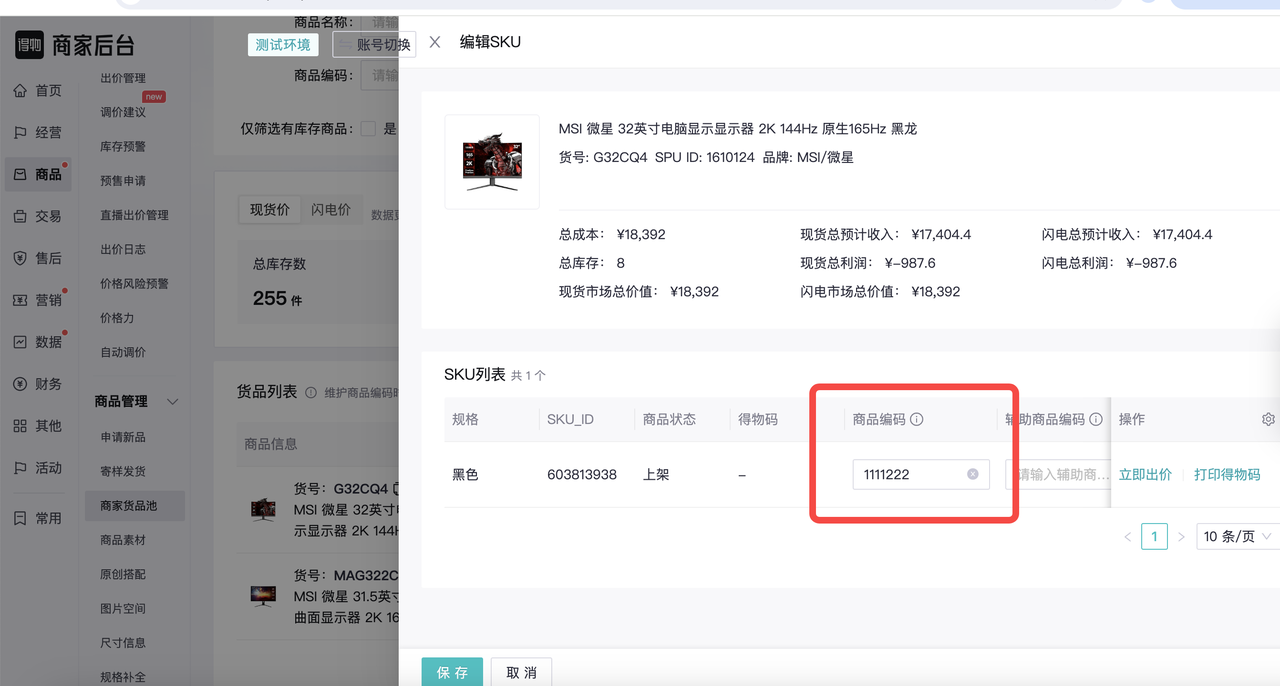Open 其他 grid icon in sidebar

20,427
